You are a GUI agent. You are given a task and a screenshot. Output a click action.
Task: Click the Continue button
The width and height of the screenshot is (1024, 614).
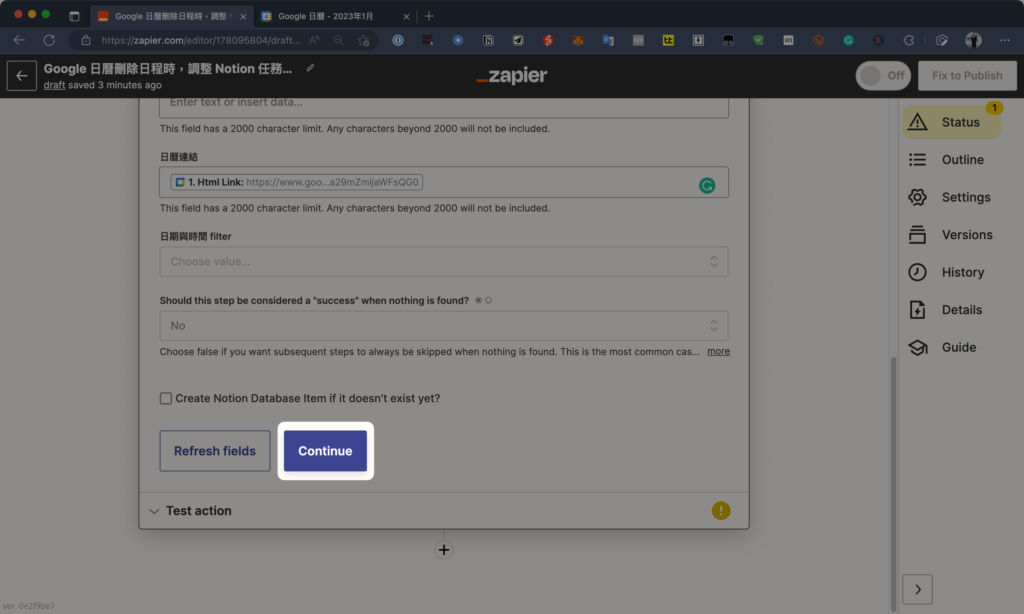325,451
